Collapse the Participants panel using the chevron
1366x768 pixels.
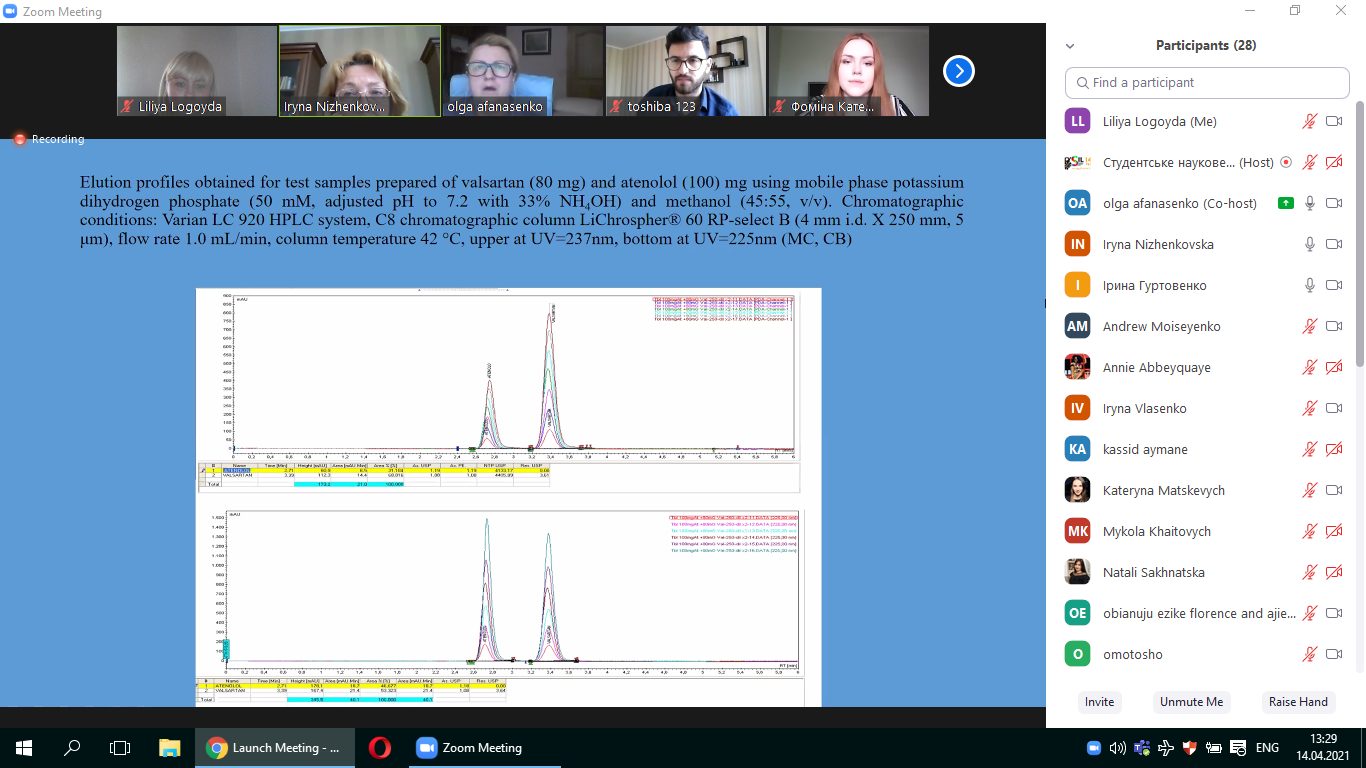[x=1070, y=46]
